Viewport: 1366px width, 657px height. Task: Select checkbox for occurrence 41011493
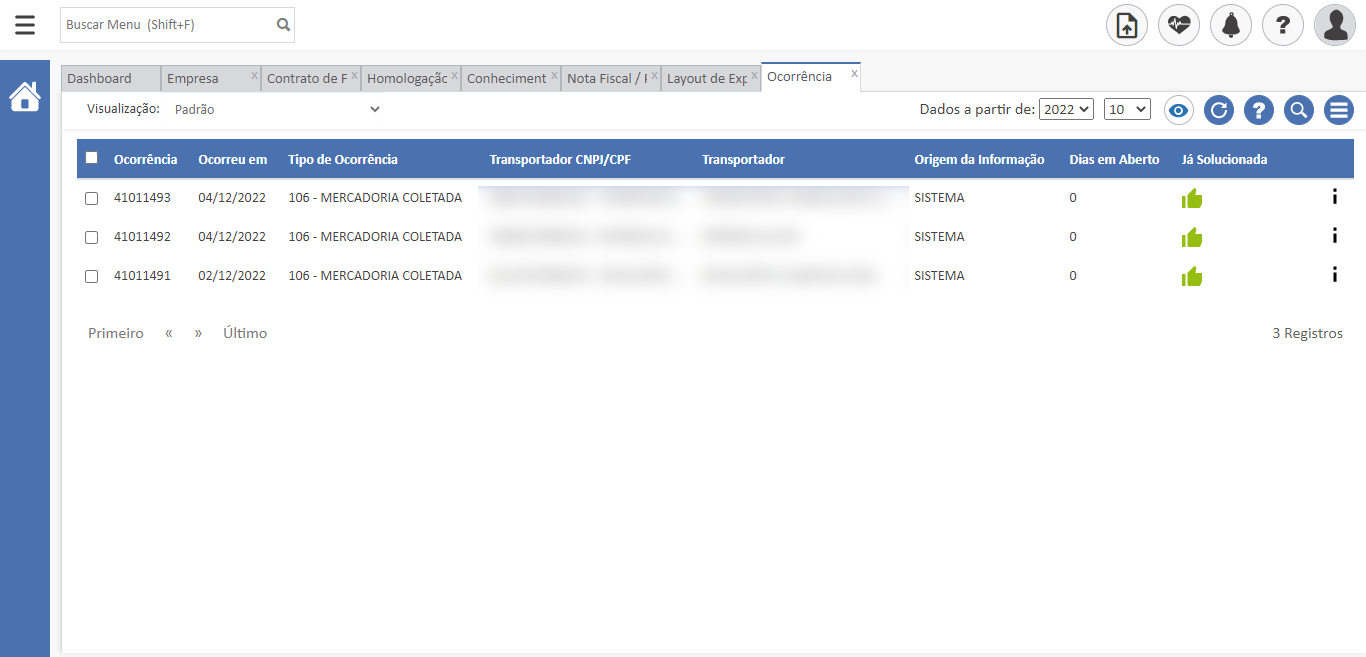coord(92,199)
